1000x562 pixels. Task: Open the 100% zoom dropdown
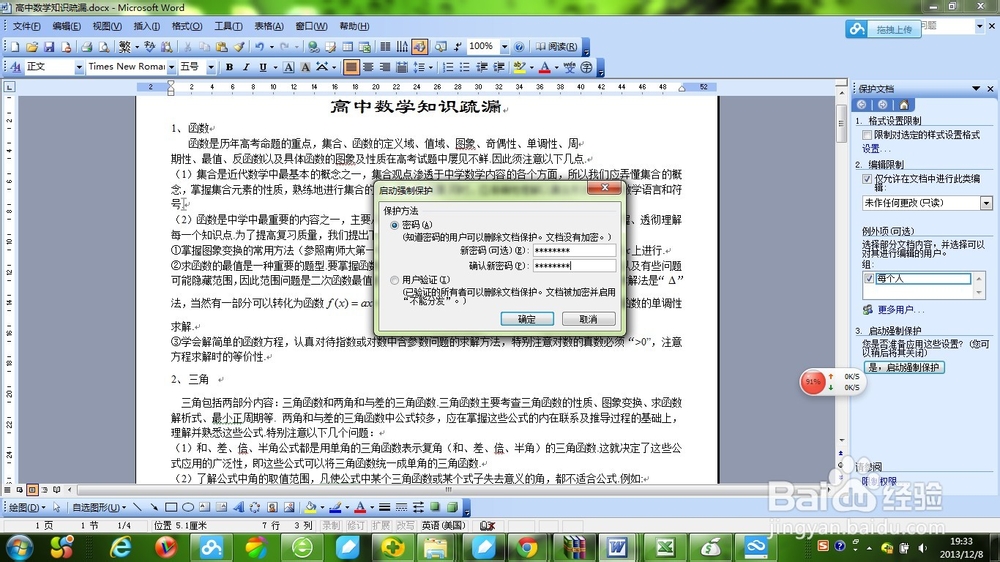click(x=504, y=47)
